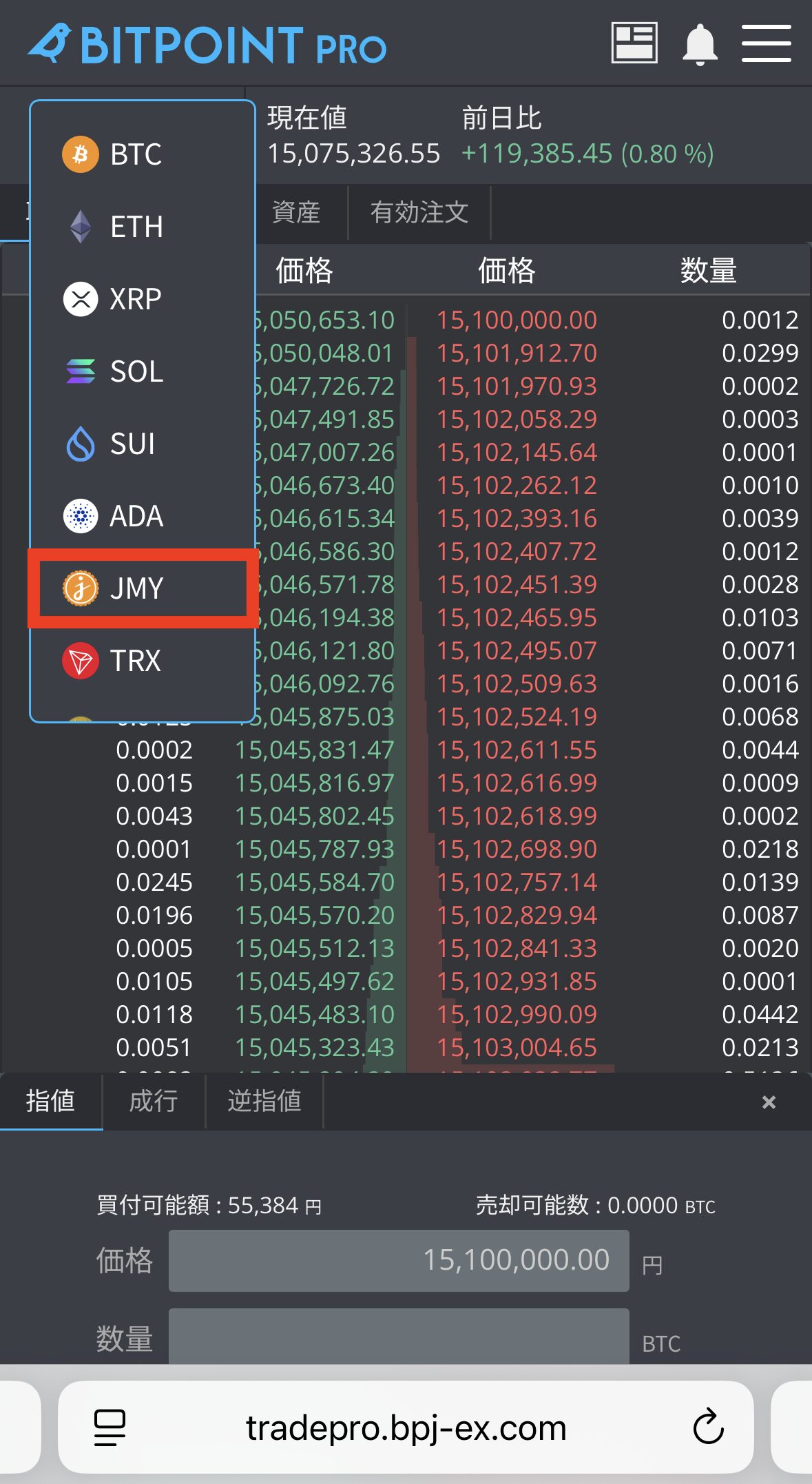The image size is (812, 1484).
Task: Select the ETH Ethereum diamond icon
Action: click(81, 227)
